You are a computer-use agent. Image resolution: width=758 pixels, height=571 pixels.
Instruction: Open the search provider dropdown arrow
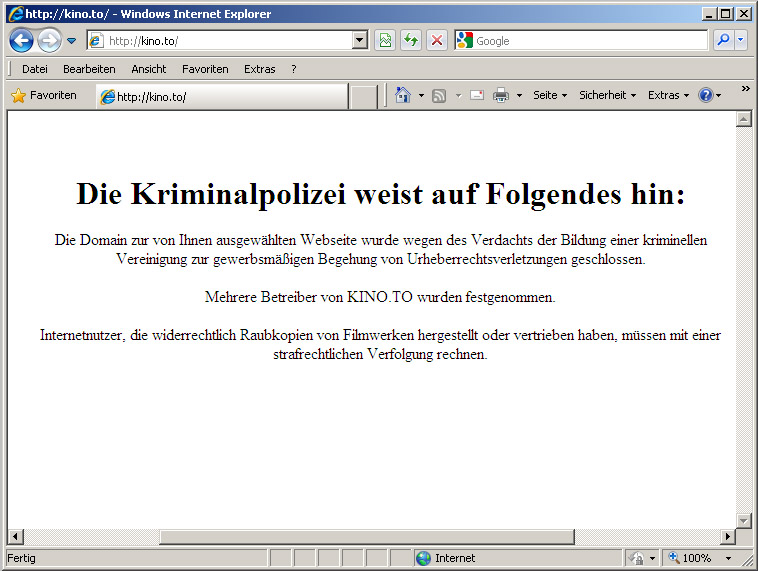[741, 41]
